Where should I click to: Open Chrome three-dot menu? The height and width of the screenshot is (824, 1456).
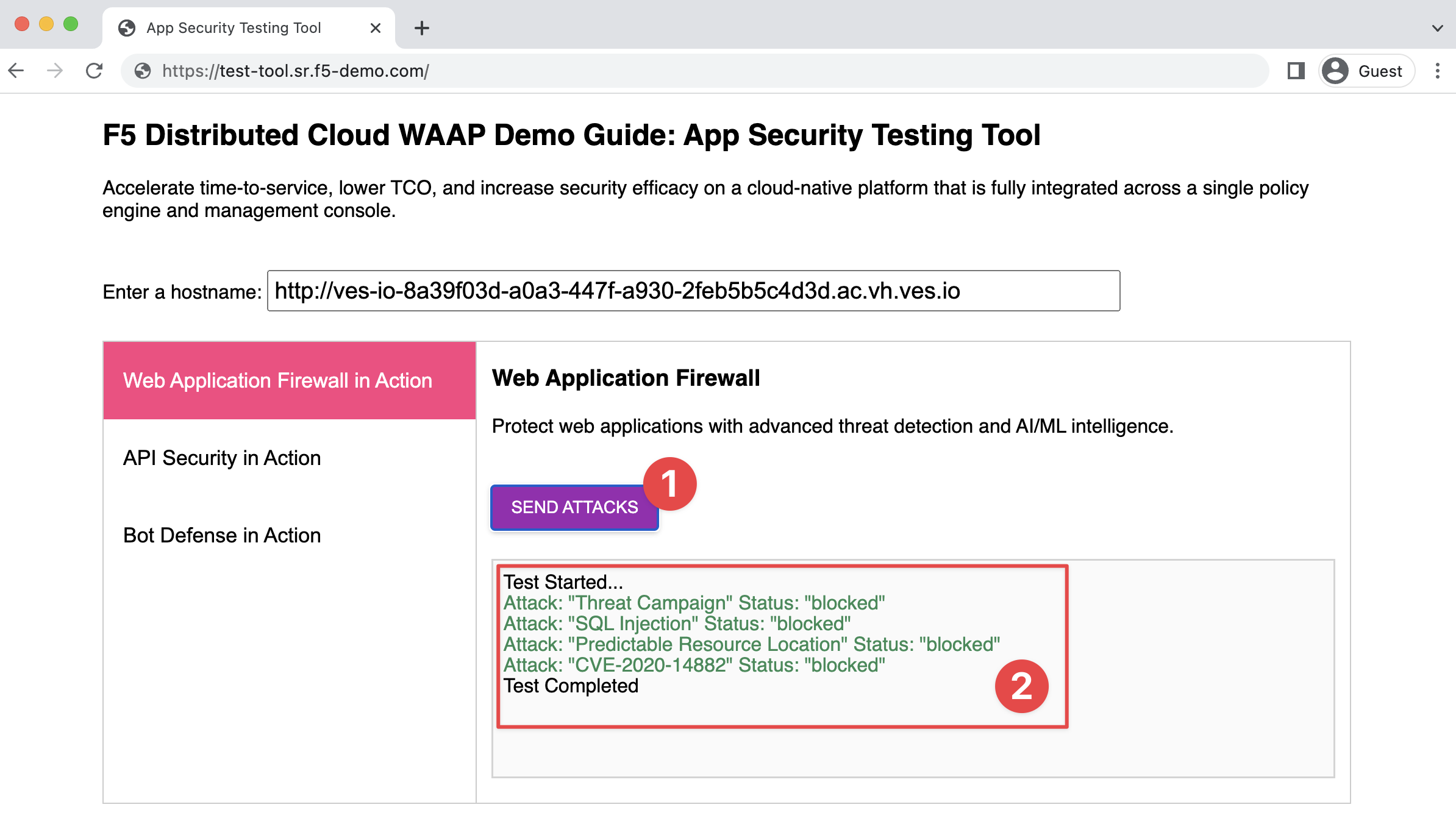pos(1437,71)
